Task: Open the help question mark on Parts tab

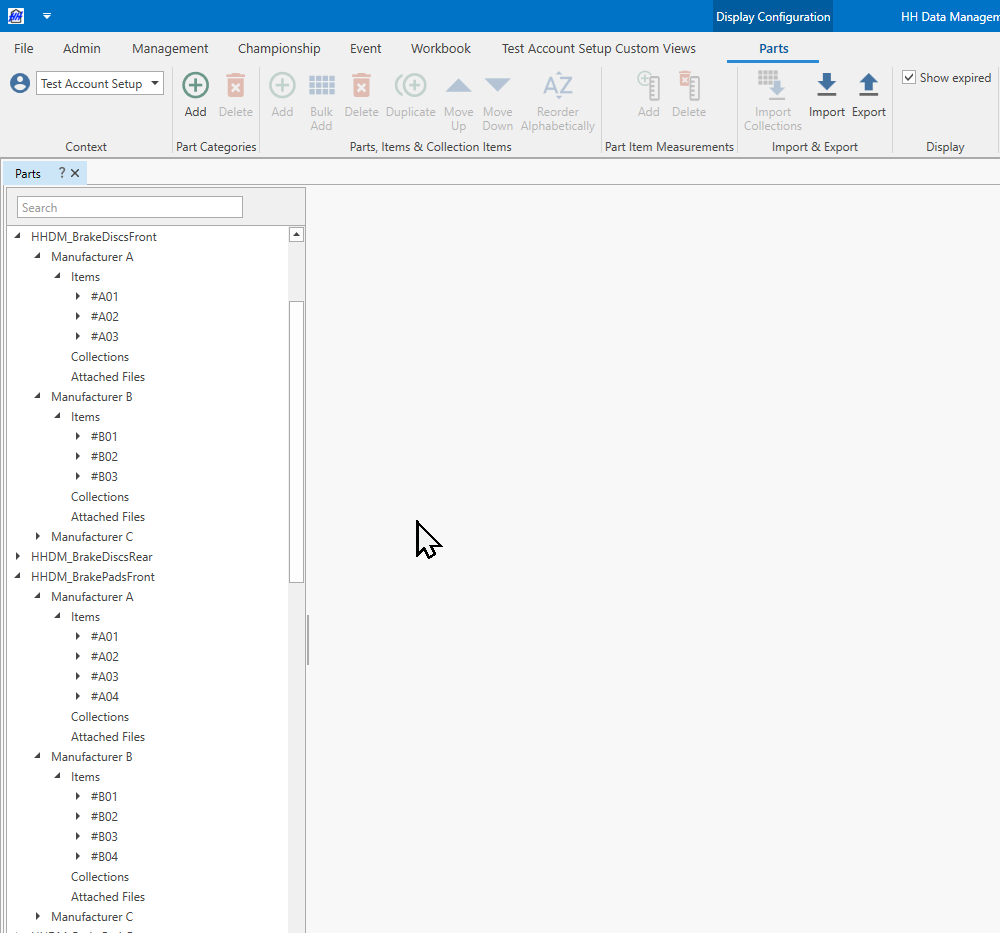Action: click(x=61, y=173)
